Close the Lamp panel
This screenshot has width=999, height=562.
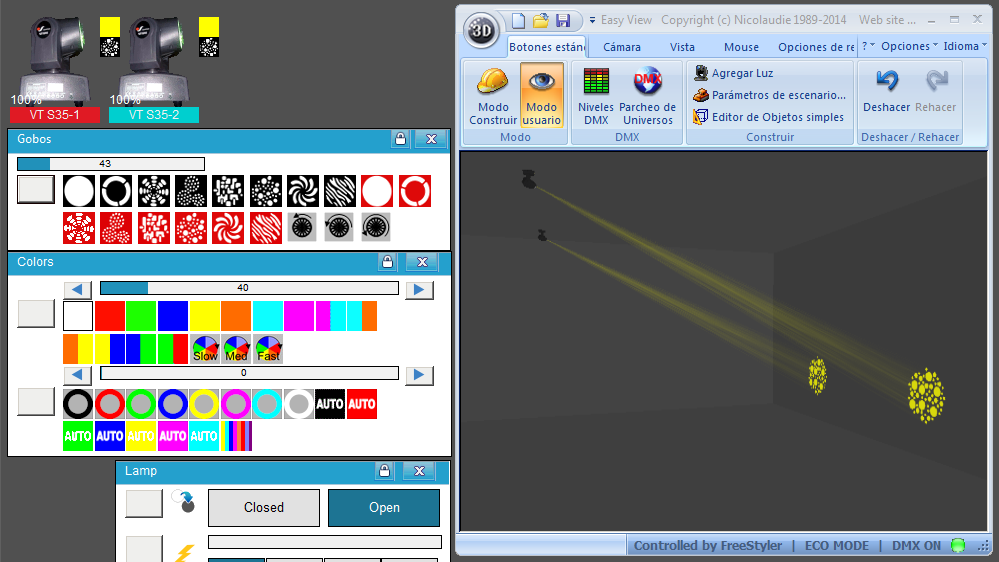(x=419, y=471)
